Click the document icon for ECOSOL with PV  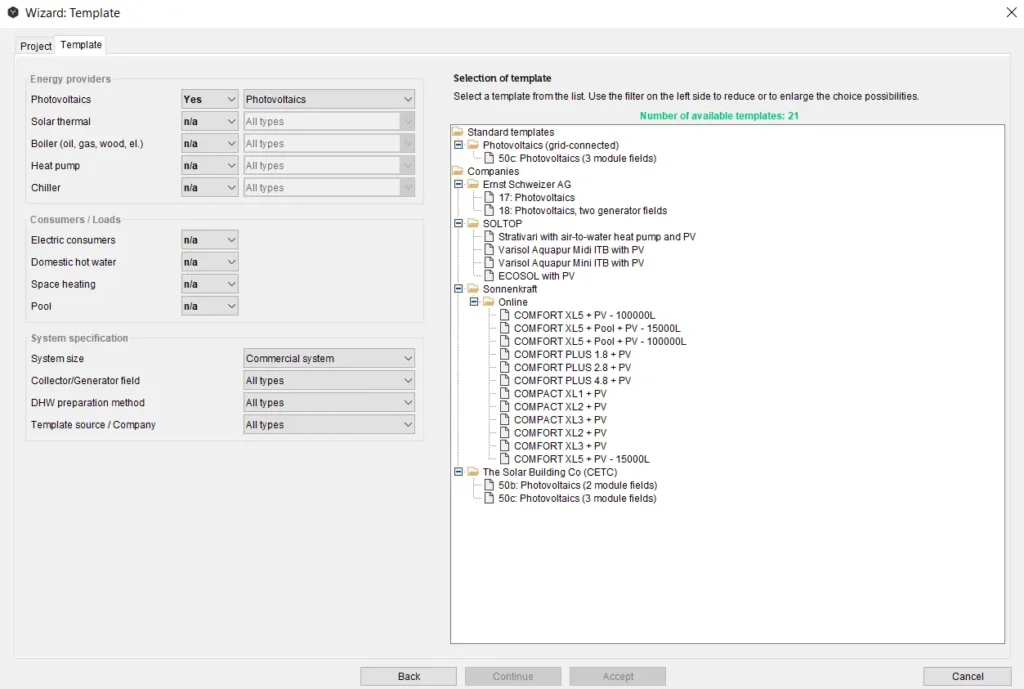pos(489,276)
